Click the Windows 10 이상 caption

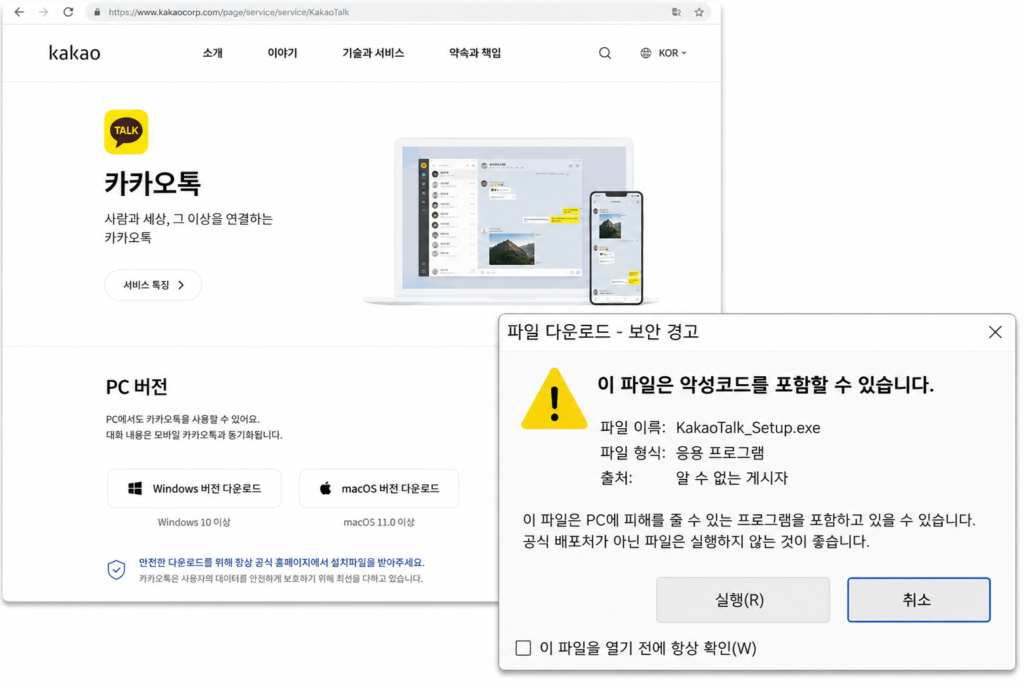(194, 522)
